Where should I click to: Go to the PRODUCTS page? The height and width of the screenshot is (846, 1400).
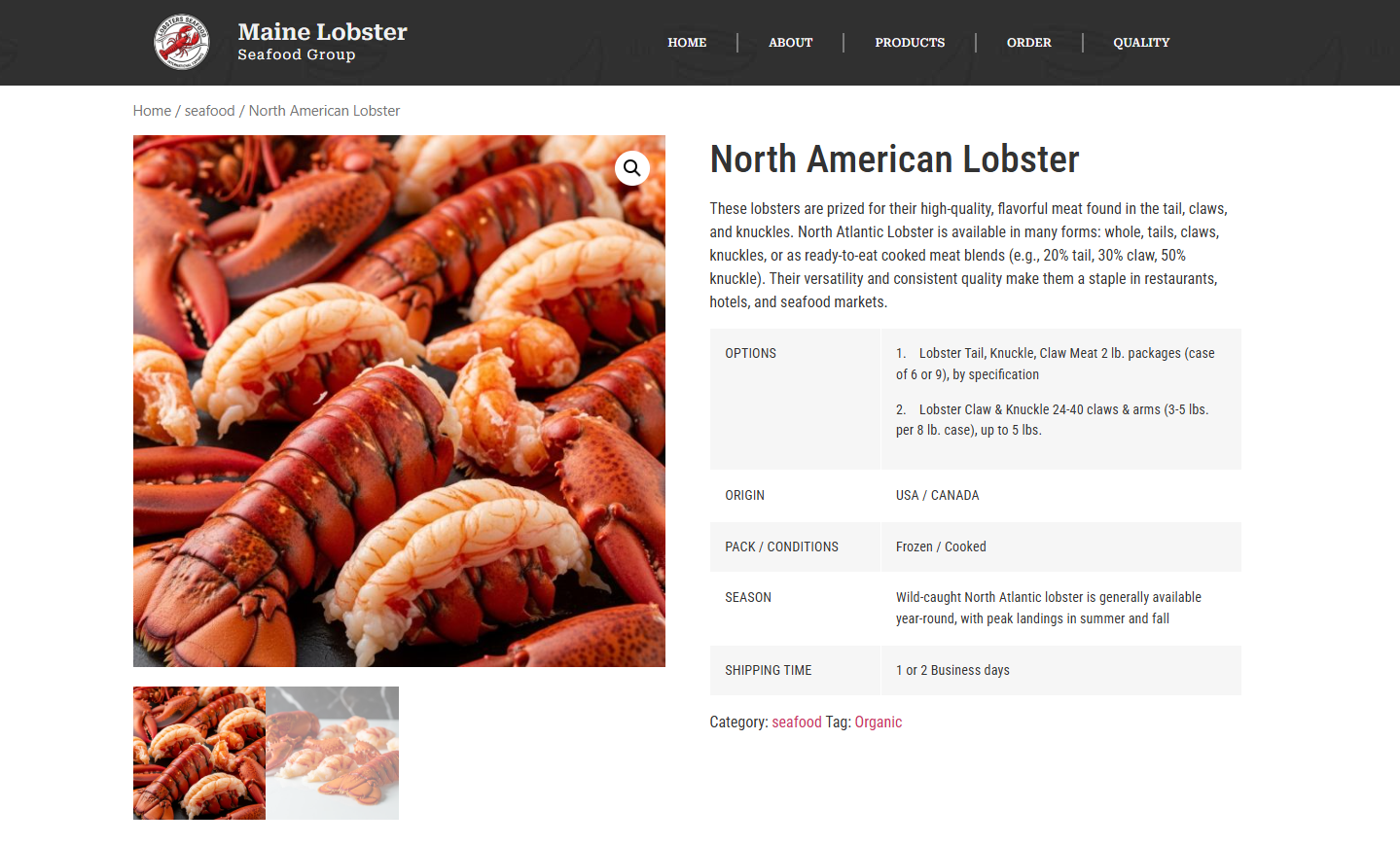tap(910, 43)
